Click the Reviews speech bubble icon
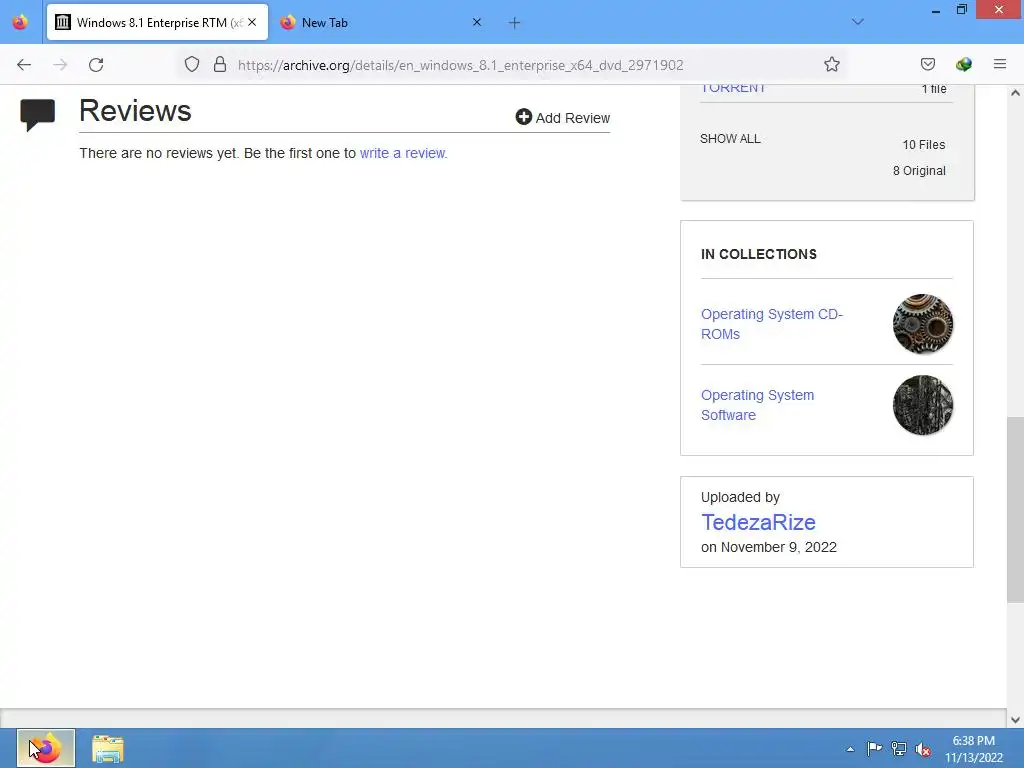This screenshot has height=768, width=1024. [x=37, y=115]
